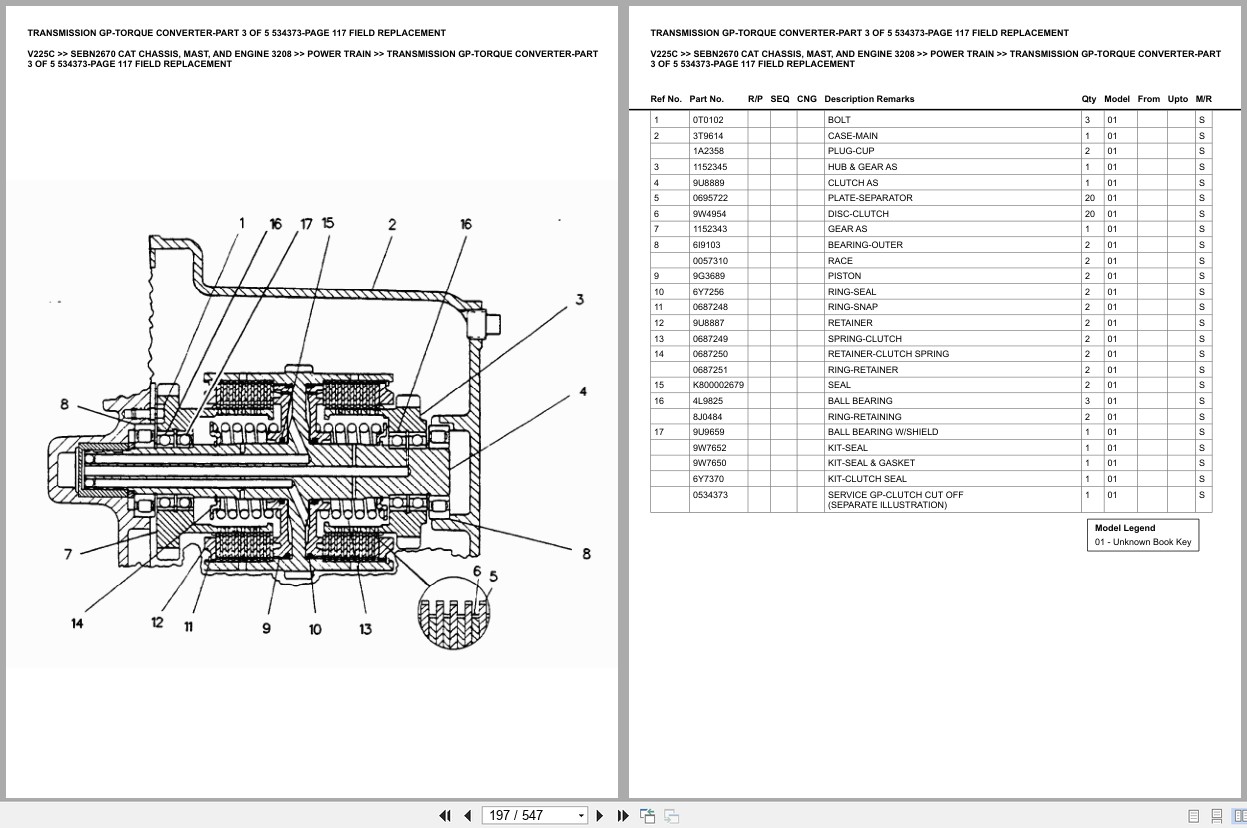This screenshot has width=1247, height=828.
Task: Select part number 9W7650
Action: pyautogui.click(x=709, y=463)
